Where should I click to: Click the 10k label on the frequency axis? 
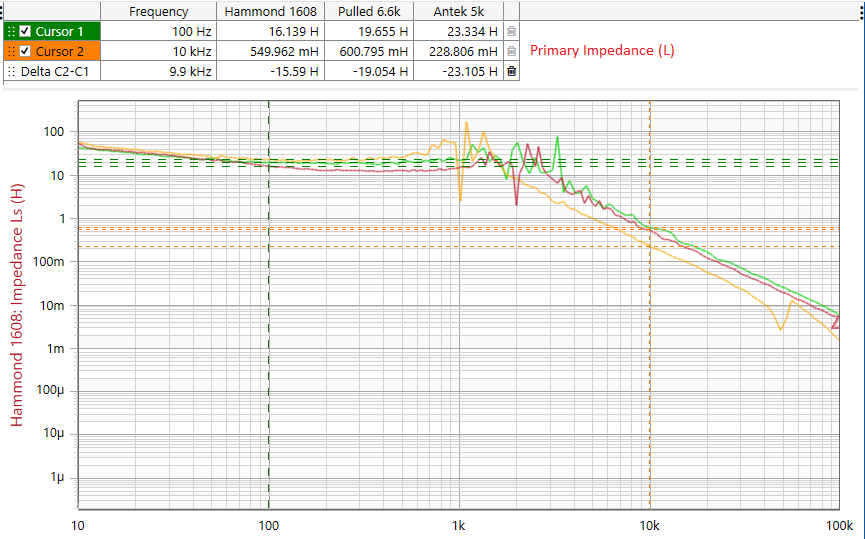point(649,526)
